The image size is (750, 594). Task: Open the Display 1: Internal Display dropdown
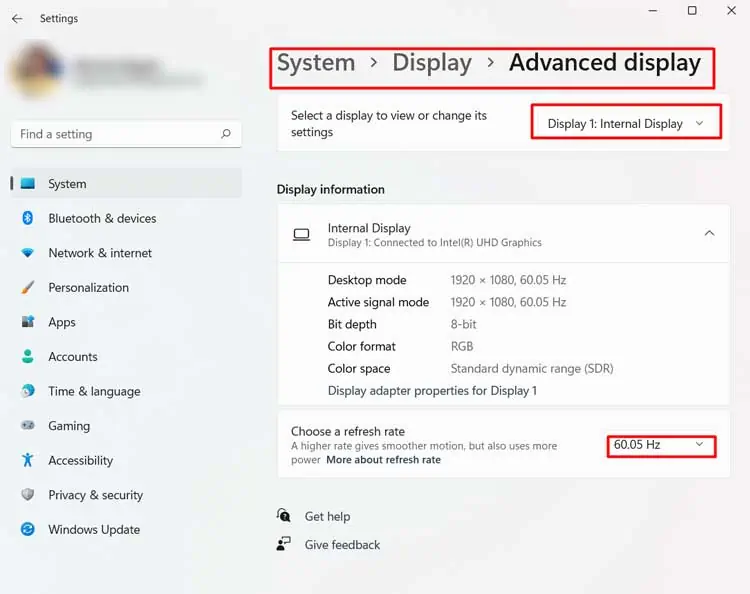click(x=626, y=123)
